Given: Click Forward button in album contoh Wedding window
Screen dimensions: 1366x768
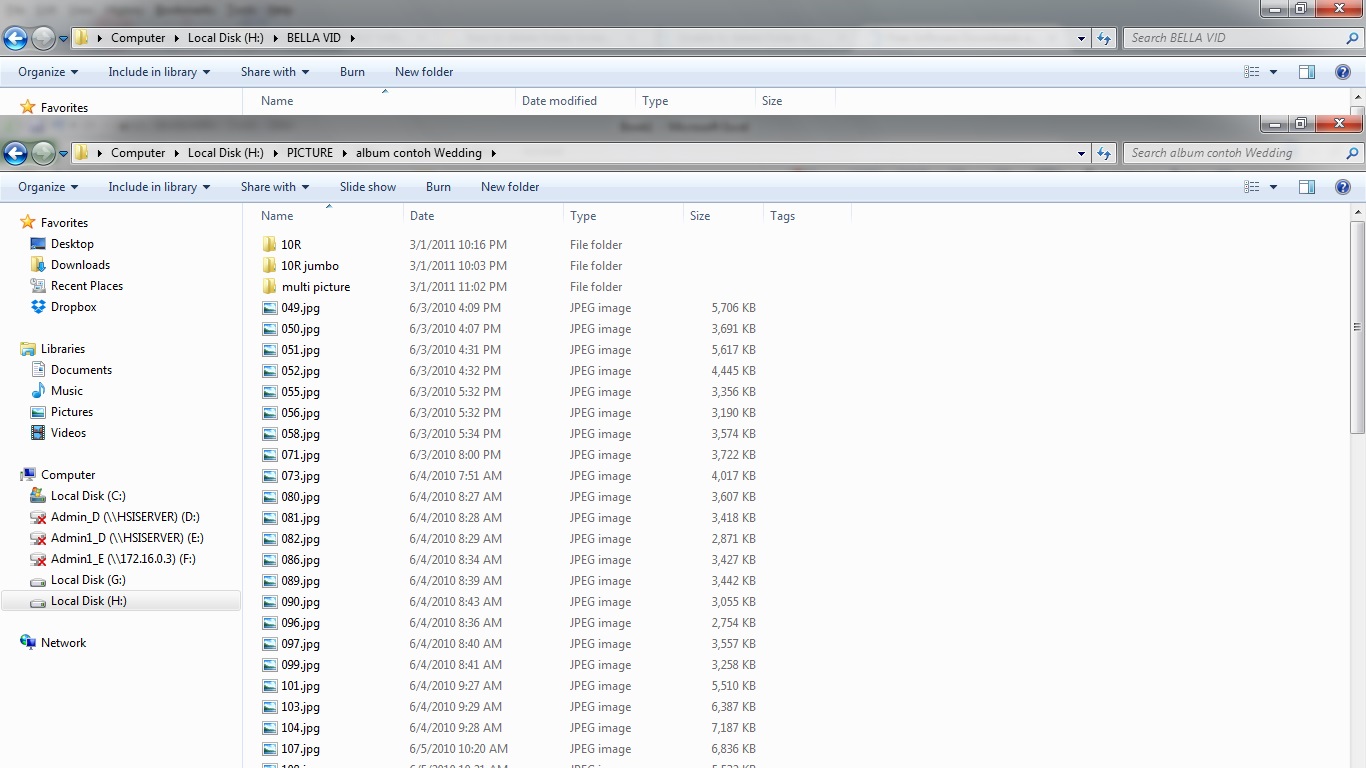Looking at the screenshot, I should point(43,153).
